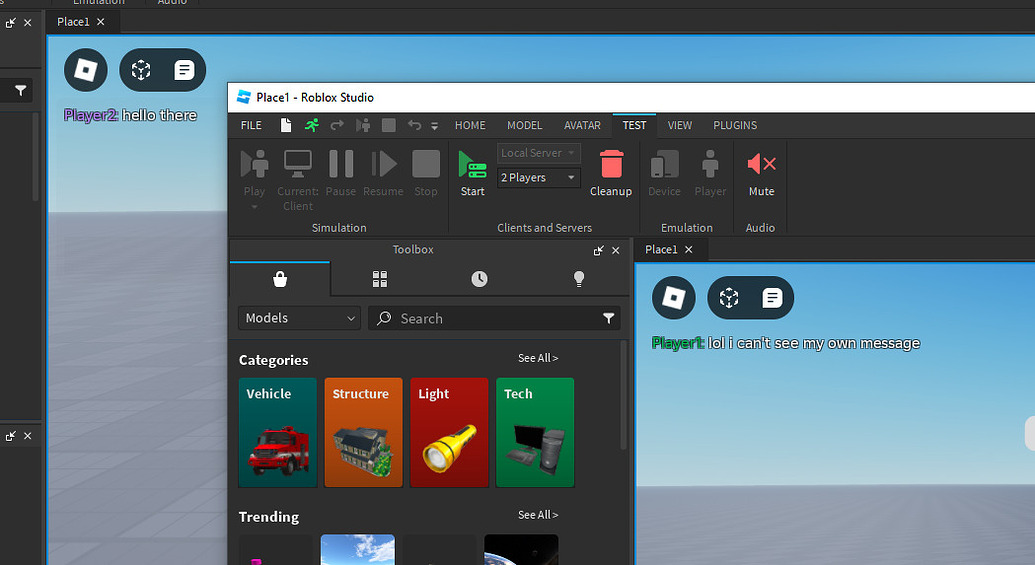This screenshot has width=1035, height=565.
Task: Click the Resume simulation button
Action: coord(383,173)
